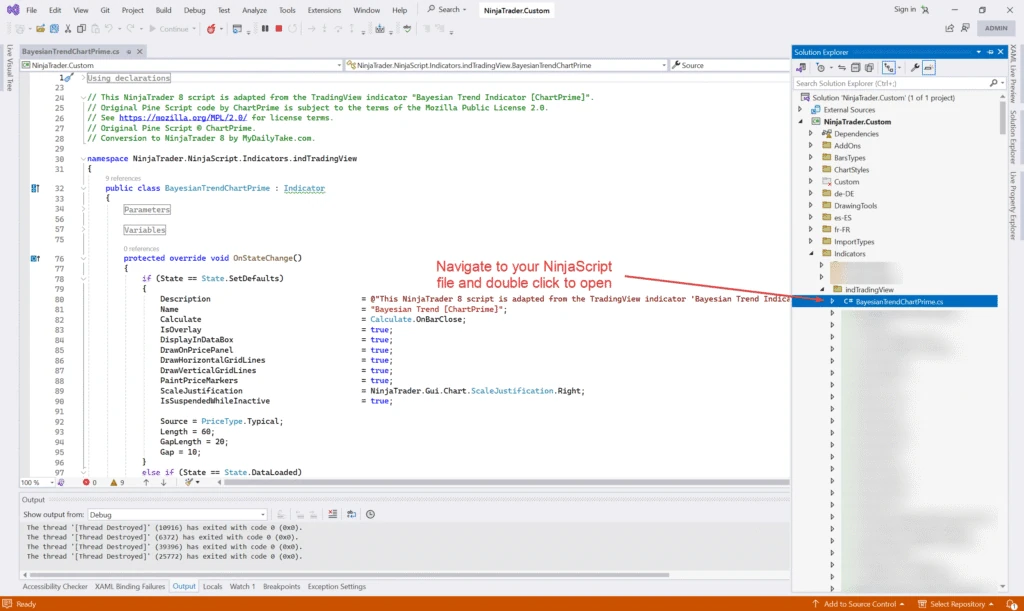The image size is (1024, 611).
Task: Click the down arrow next issue button
Action: [x=163, y=482]
